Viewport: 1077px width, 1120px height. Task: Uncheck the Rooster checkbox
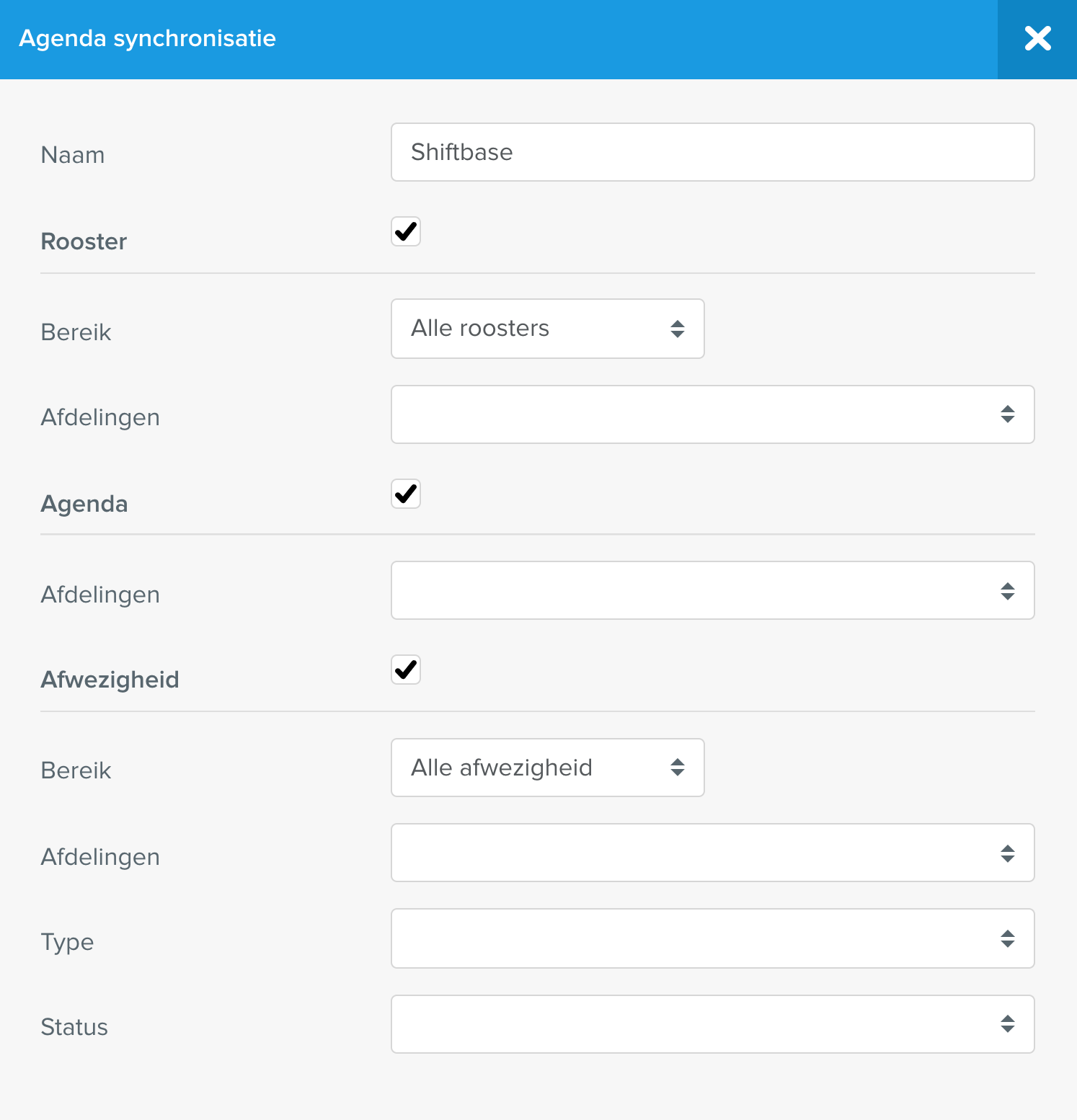406,231
